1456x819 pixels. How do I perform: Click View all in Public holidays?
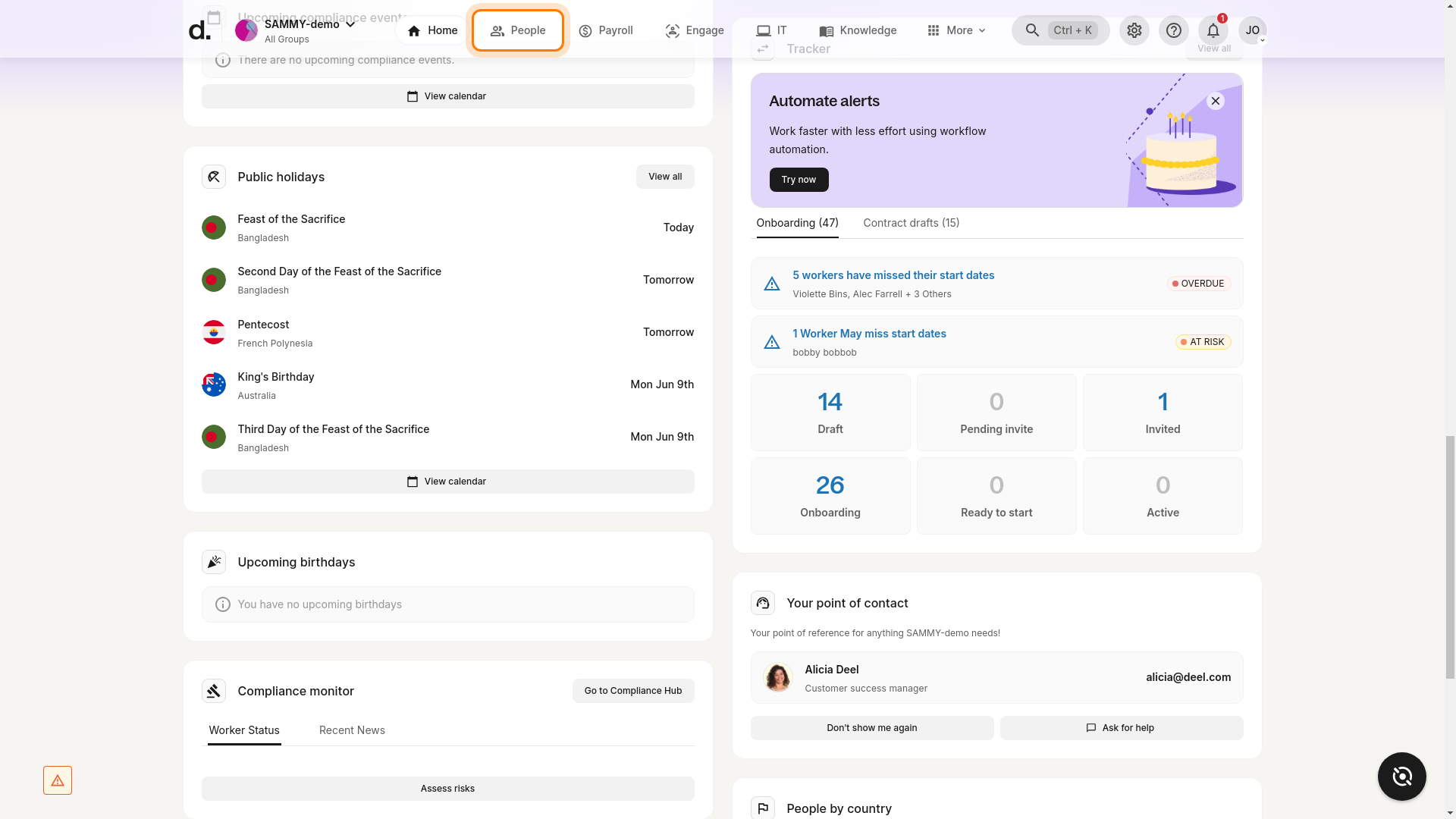(x=665, y=177)
